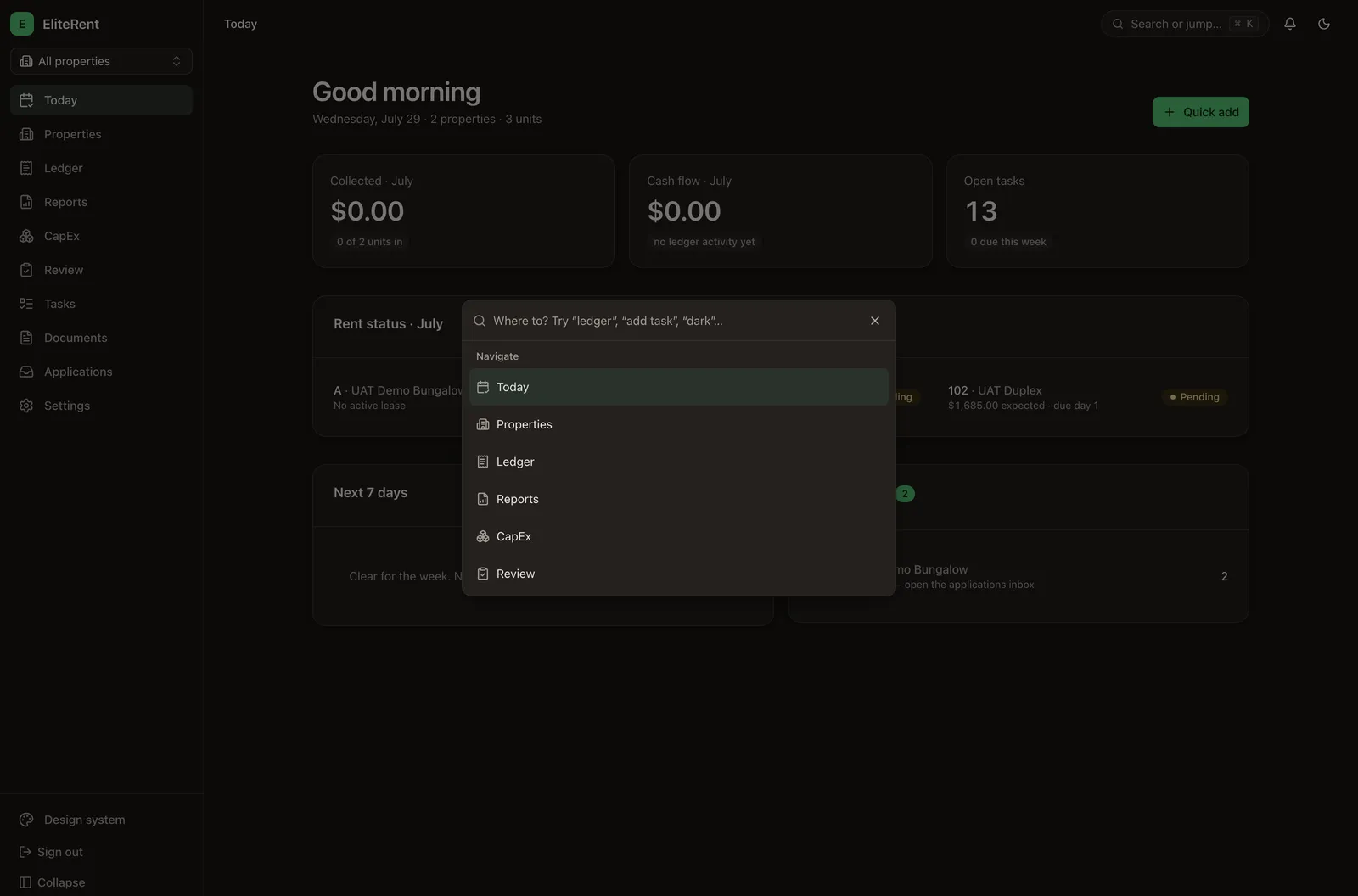The image size is (1358, 896).
Task: Click the Rent status · July heading
Action: tap(388, 324)
